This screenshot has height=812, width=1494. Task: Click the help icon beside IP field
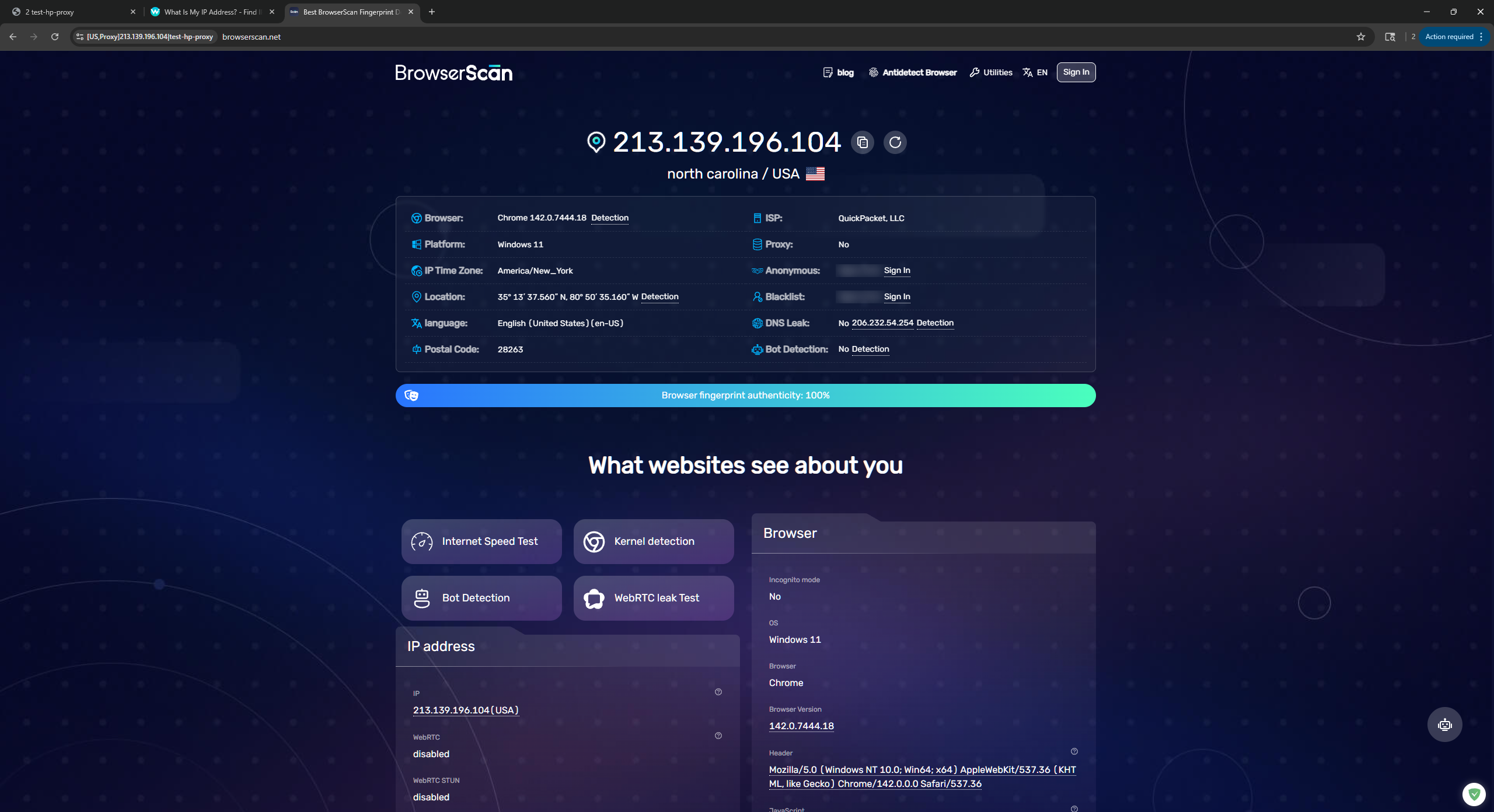(x=718, y=692)
